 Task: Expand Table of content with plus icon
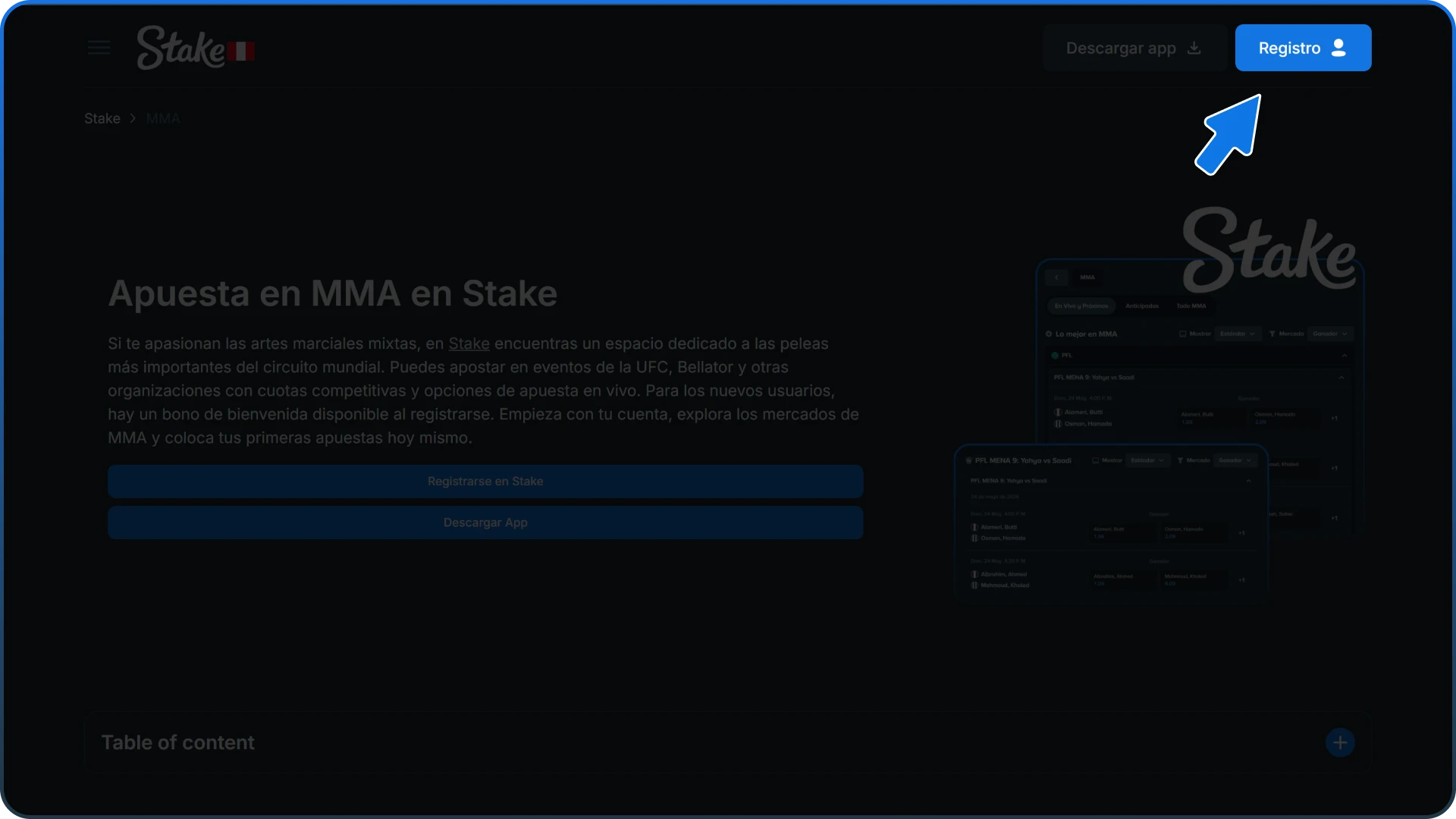1340,742
